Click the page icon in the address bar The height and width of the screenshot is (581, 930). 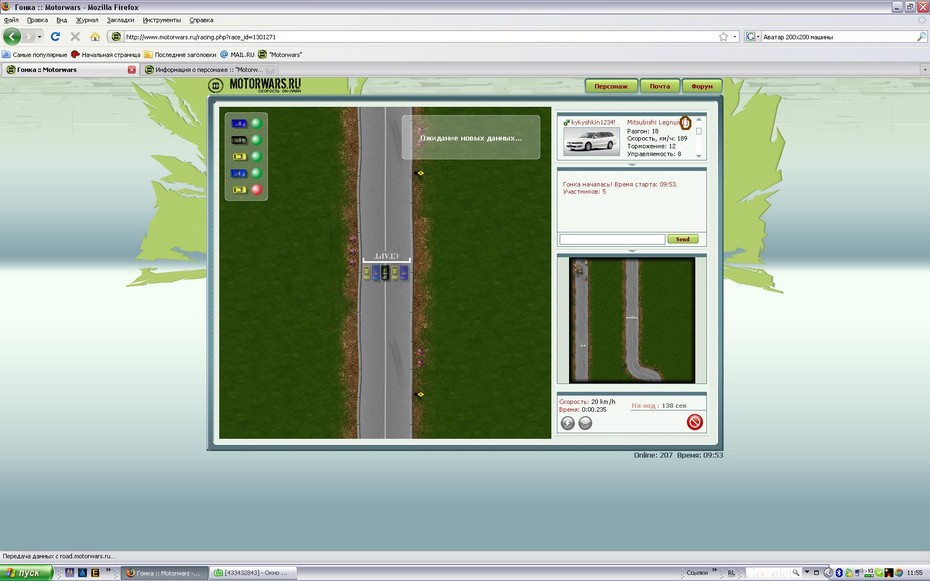(116, 37)
